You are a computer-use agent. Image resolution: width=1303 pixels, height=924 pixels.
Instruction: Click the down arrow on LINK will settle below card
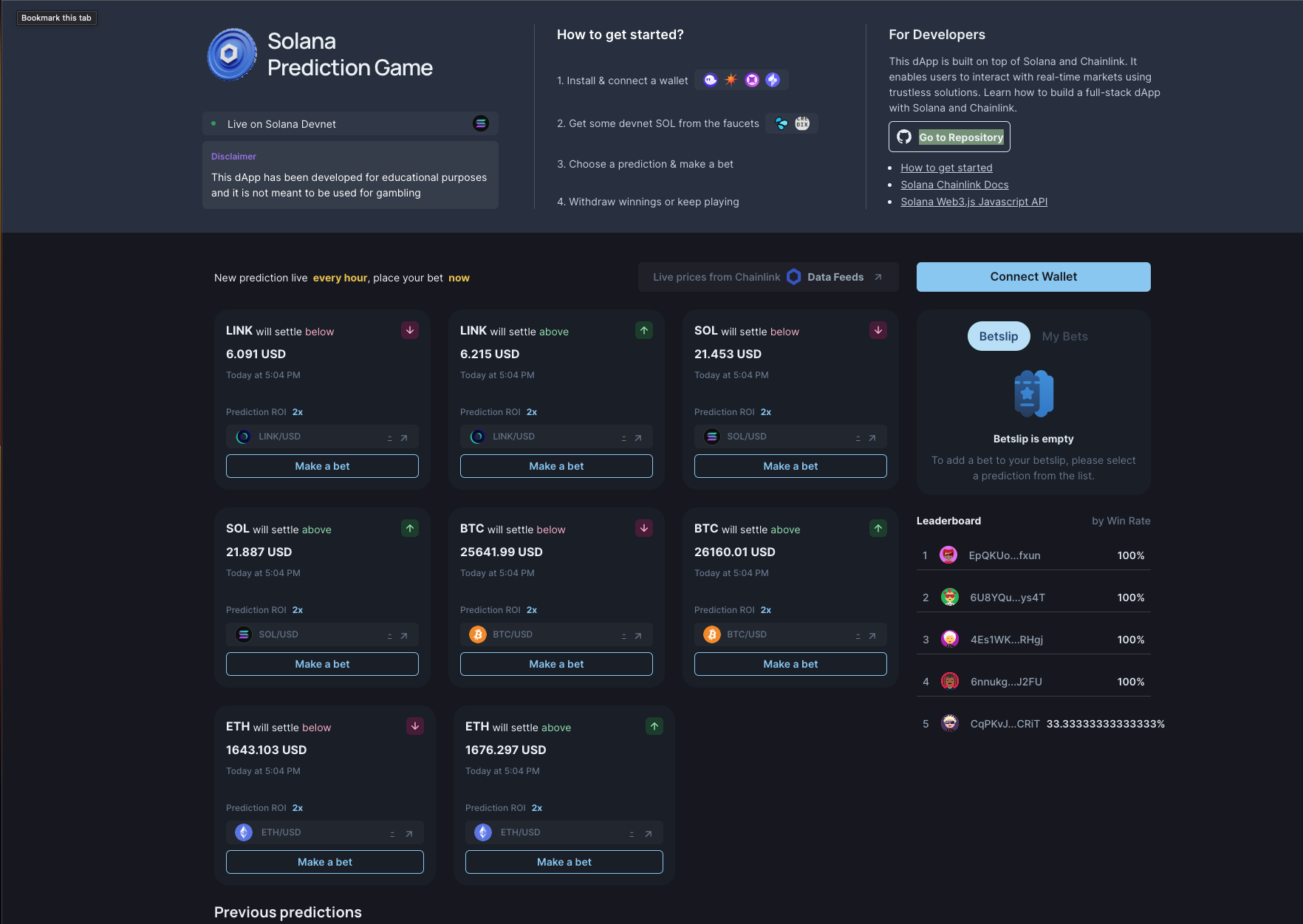click(x=410, y=330)
